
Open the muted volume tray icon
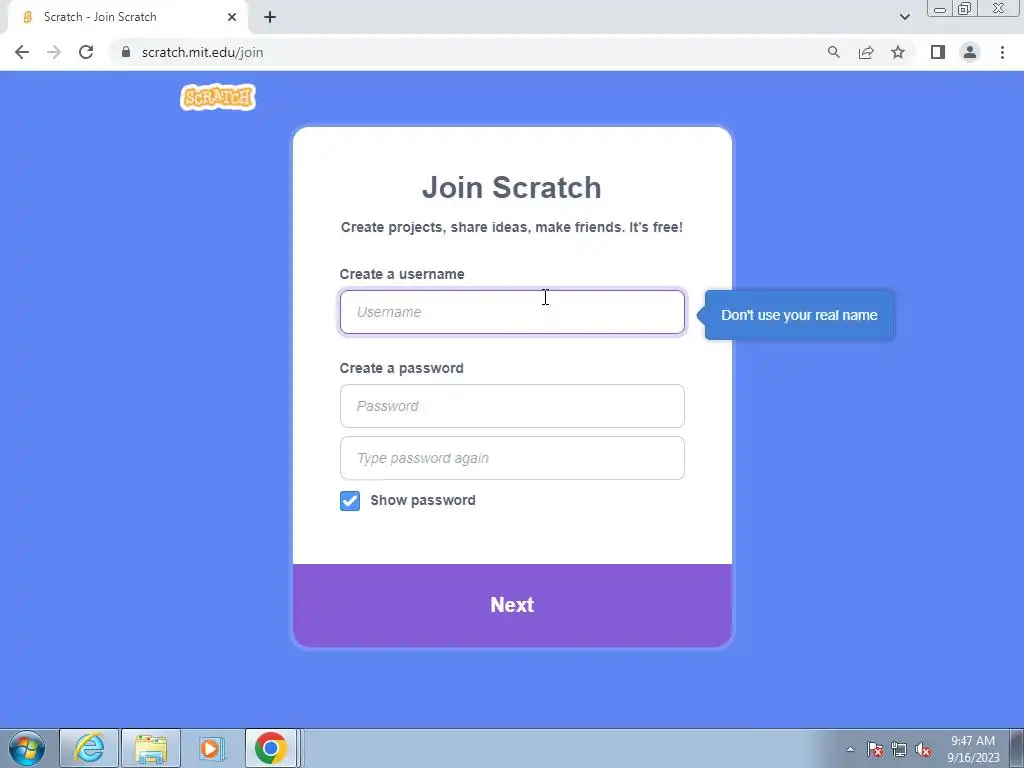point(923,749)
